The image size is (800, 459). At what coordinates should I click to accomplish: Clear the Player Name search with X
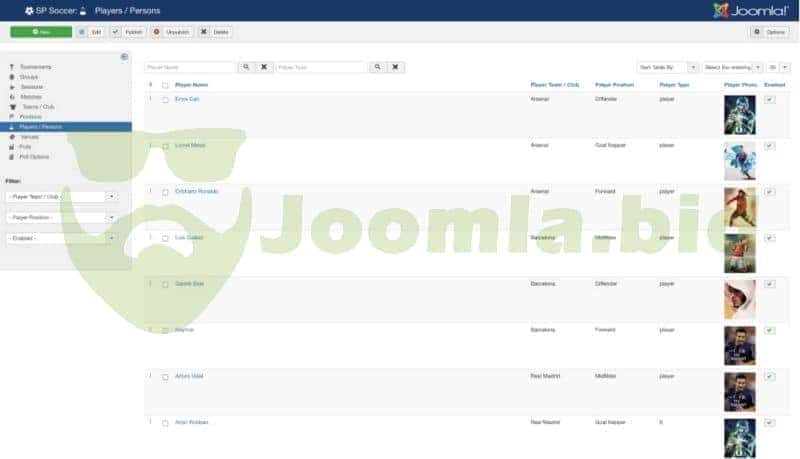pos(263,67)
